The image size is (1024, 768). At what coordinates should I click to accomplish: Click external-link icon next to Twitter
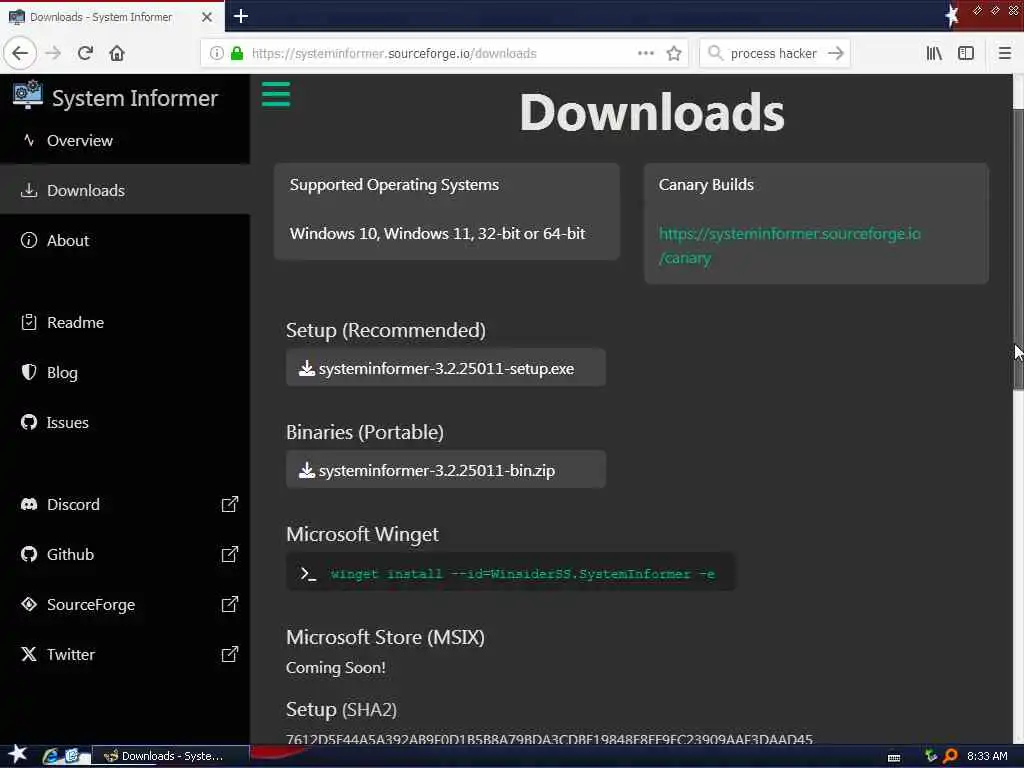pyautogui.click(x=230, y=654)
